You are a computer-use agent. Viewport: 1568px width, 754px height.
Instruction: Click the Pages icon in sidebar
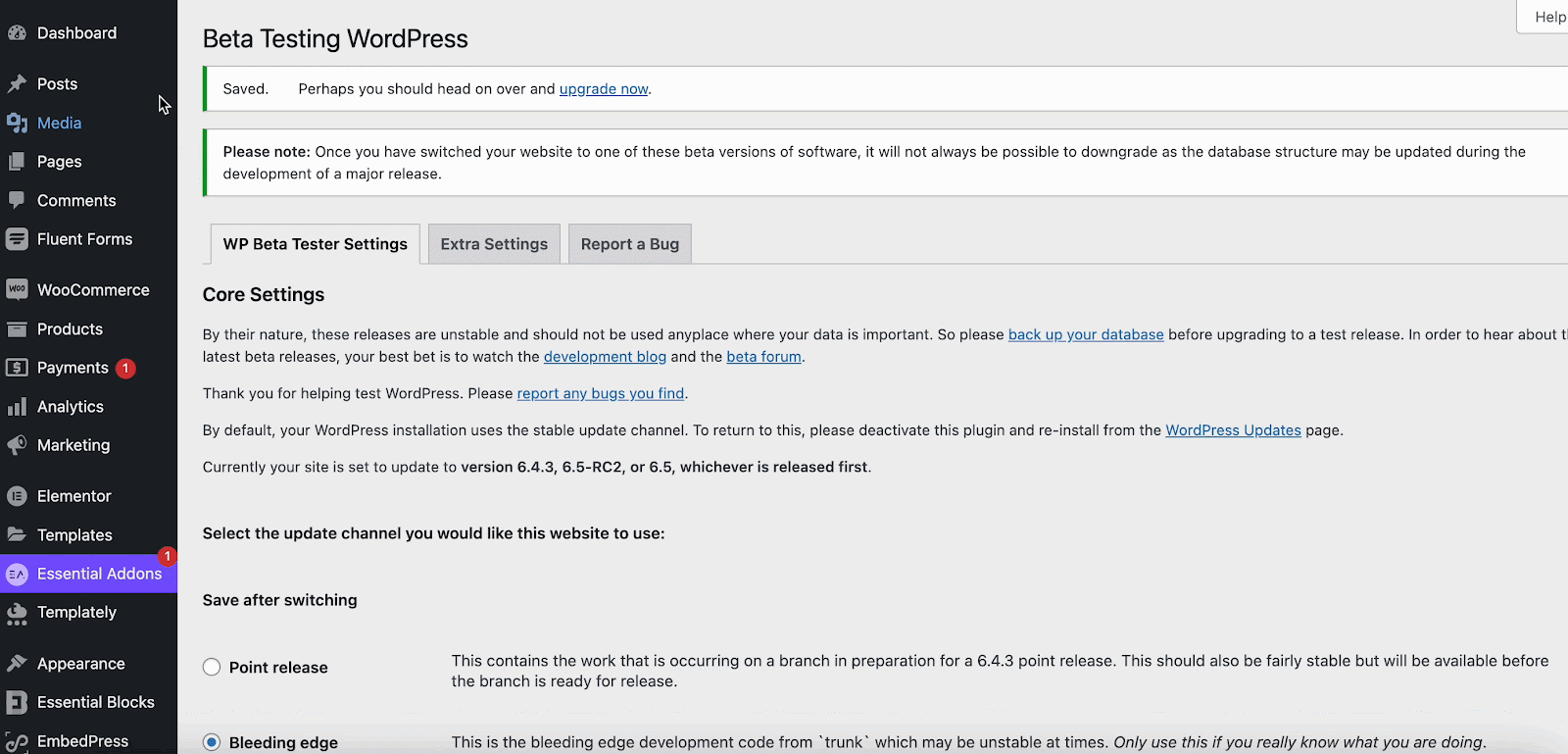click(17, 162)
